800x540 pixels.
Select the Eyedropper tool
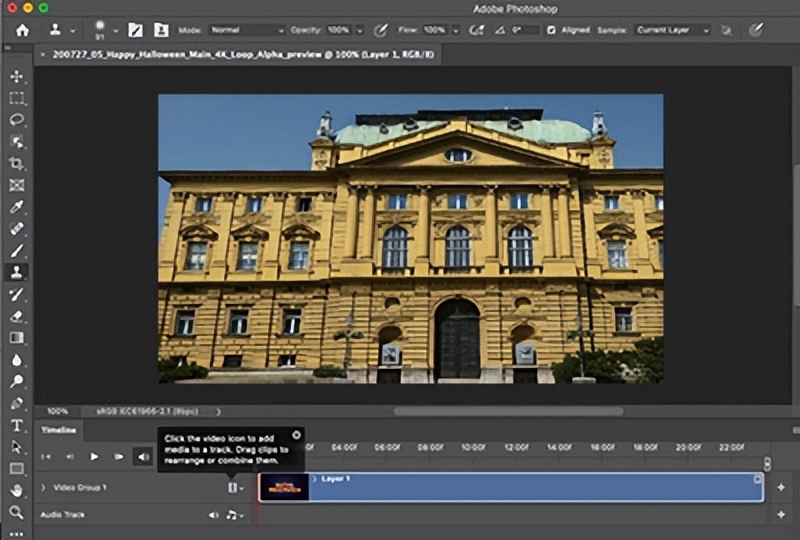point(17,207)
